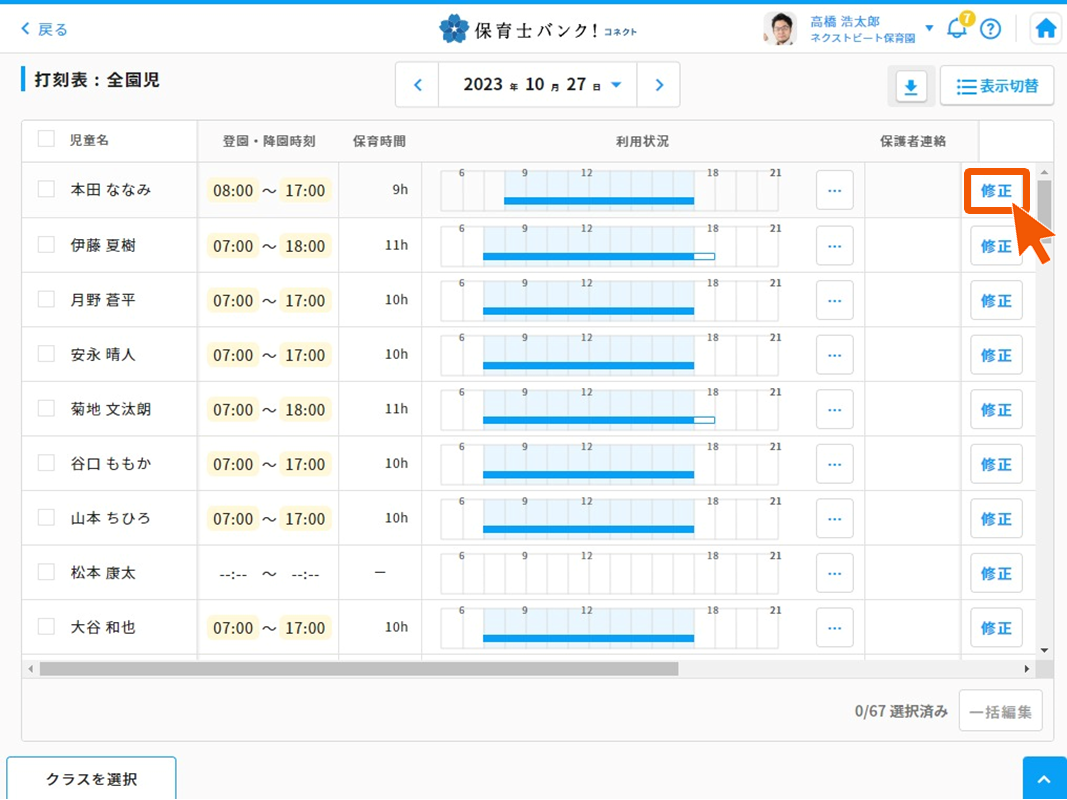Go back using 戻る link
1067x800 pixels.
(x=45, y=29)
